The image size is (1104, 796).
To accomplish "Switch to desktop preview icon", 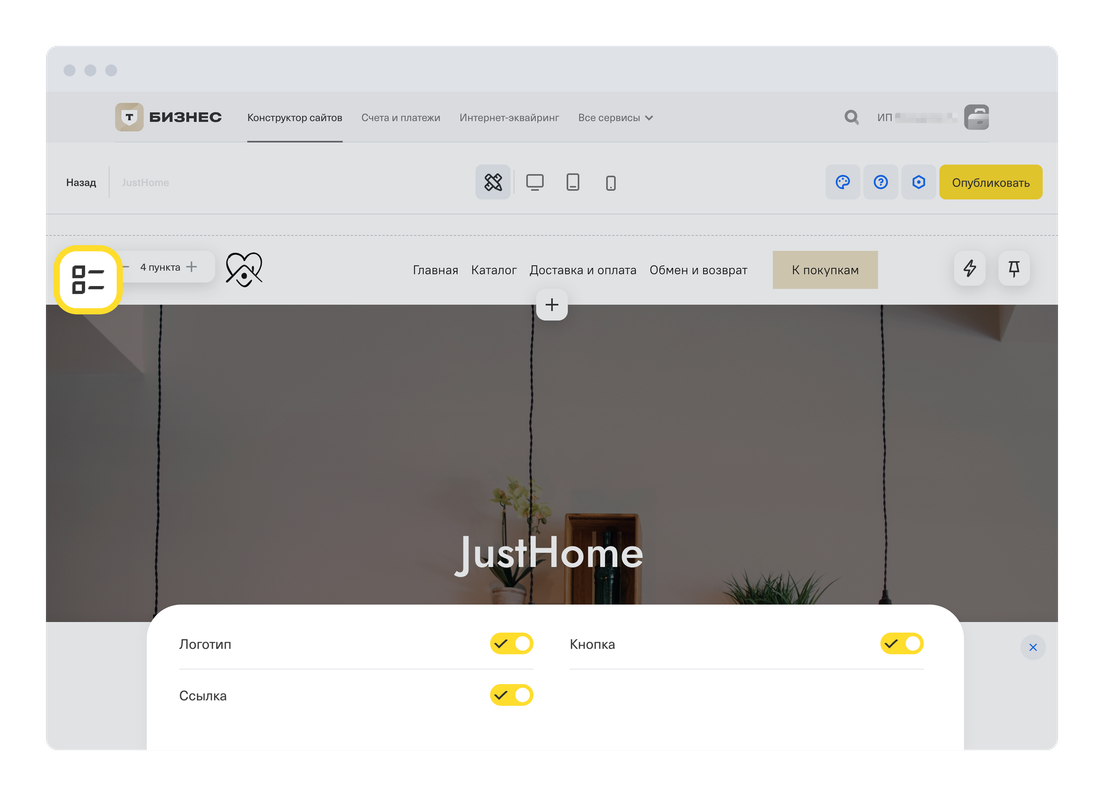I will pyautogui.click(x=535, y=182).
